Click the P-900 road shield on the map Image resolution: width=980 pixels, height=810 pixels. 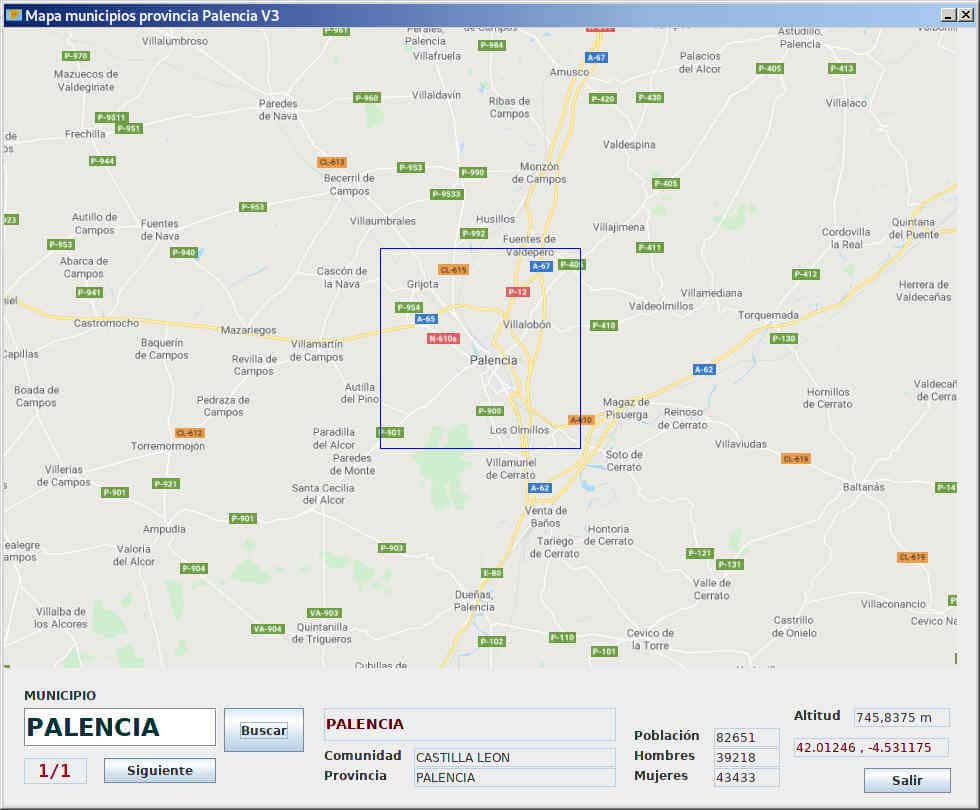(490, 411)
